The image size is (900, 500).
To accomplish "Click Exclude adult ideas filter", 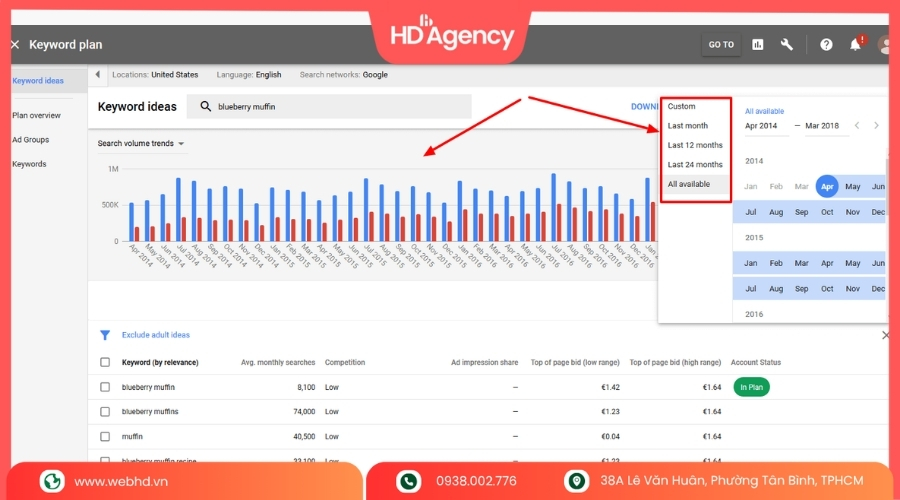I will click(x=156, y=335).
